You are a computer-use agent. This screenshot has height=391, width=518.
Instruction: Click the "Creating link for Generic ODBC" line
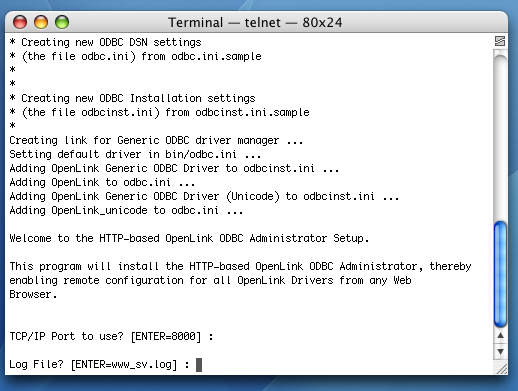point(156,140)
